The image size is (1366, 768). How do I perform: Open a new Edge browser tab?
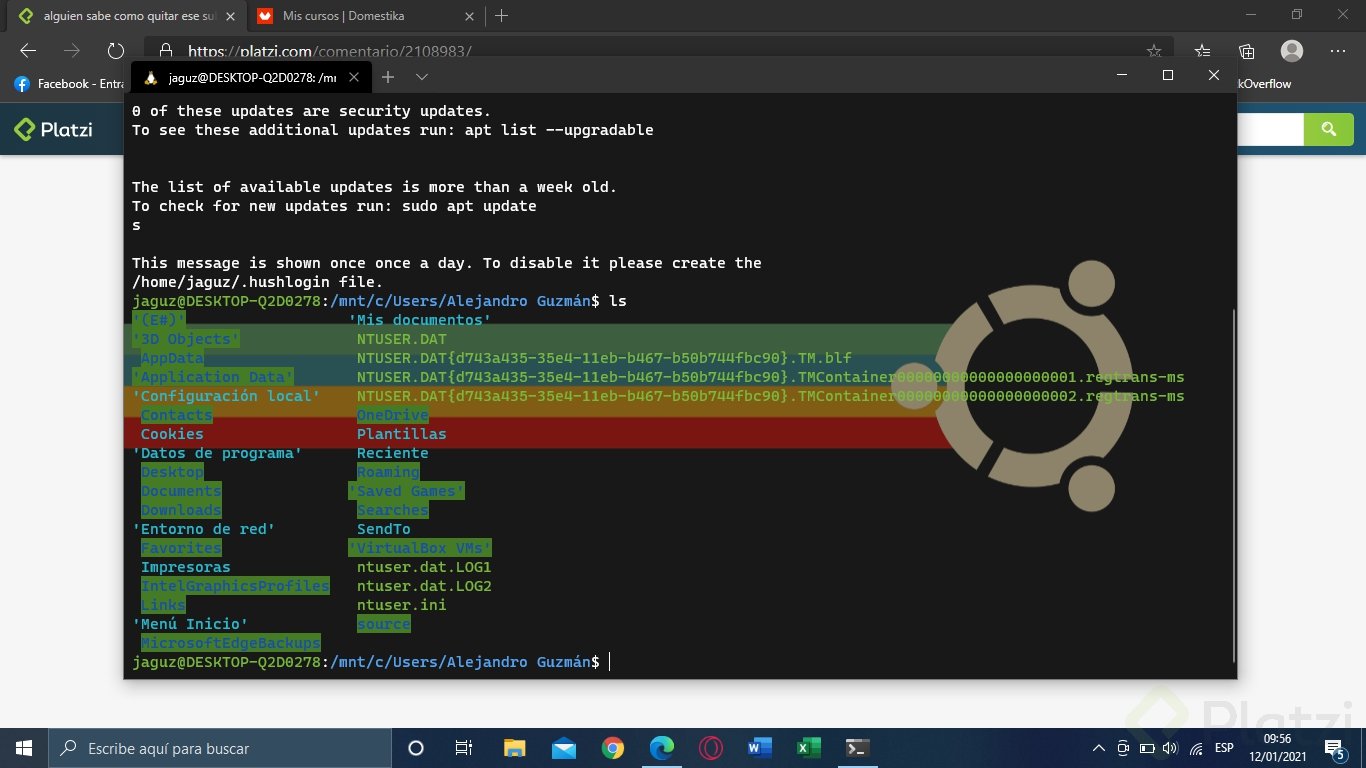[502, 16]
